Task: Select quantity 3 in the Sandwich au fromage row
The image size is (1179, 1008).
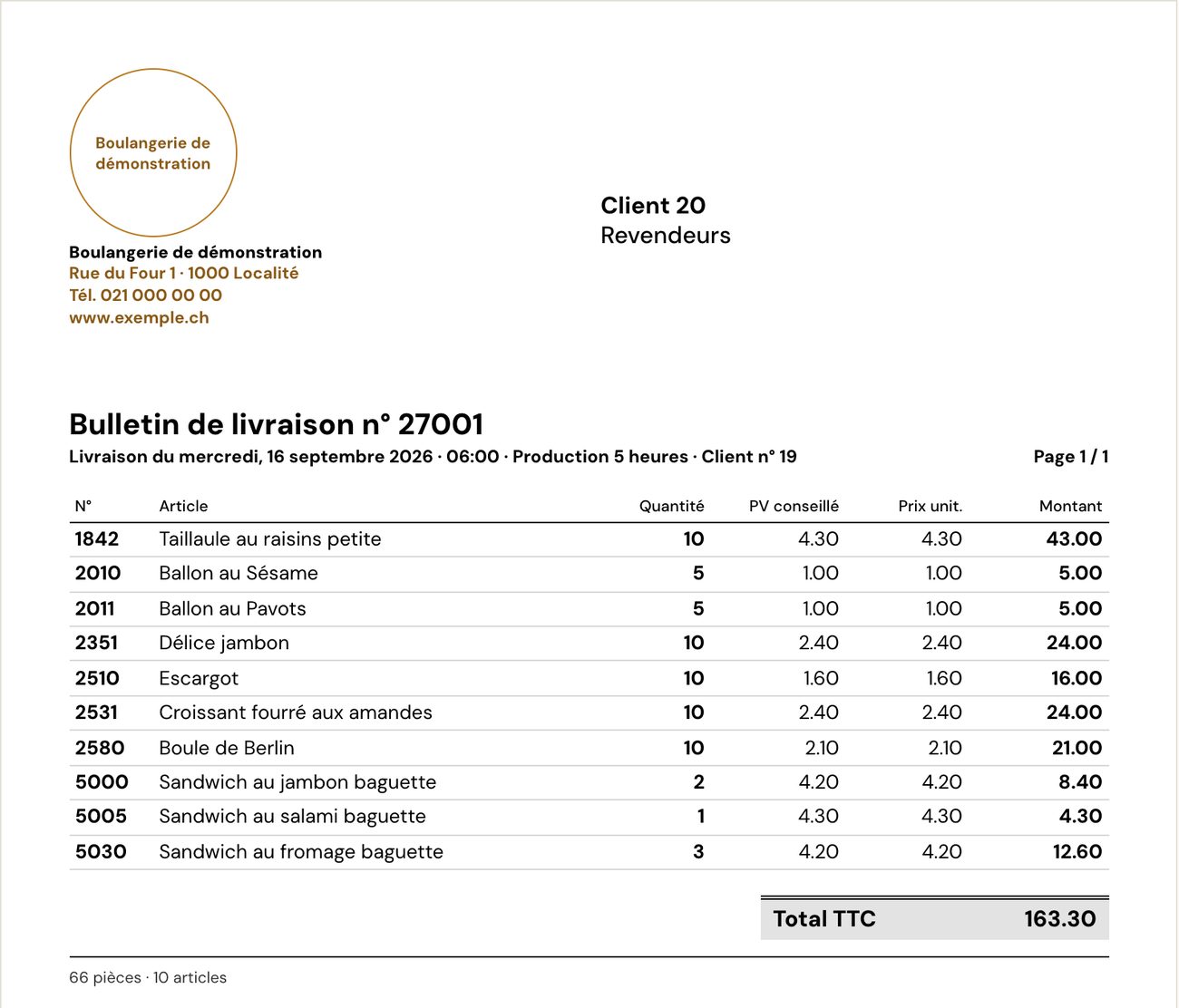Action: (x=698, y=852)
